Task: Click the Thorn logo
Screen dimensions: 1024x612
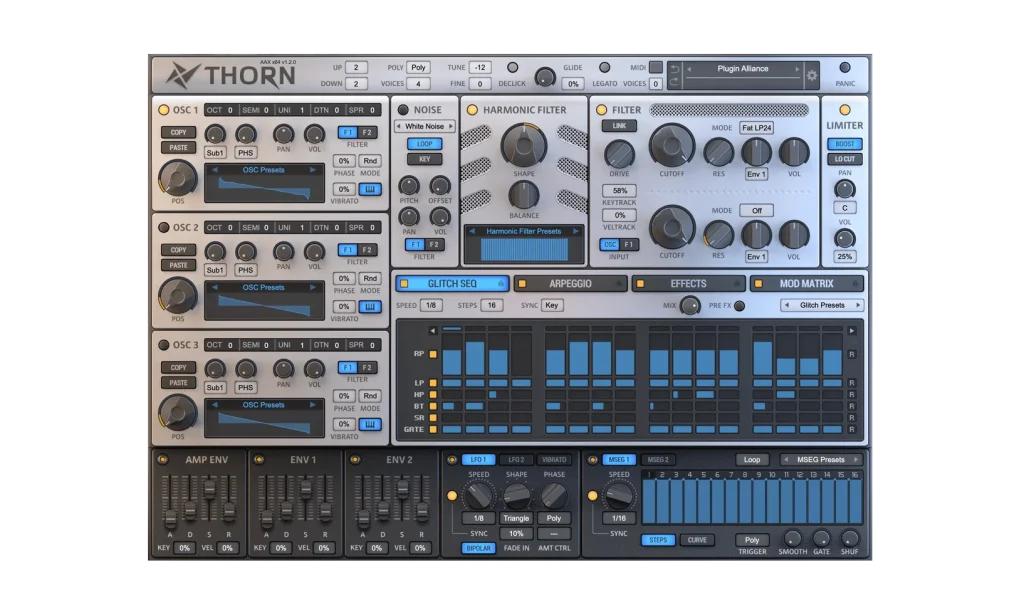Action: pos(230,76)
